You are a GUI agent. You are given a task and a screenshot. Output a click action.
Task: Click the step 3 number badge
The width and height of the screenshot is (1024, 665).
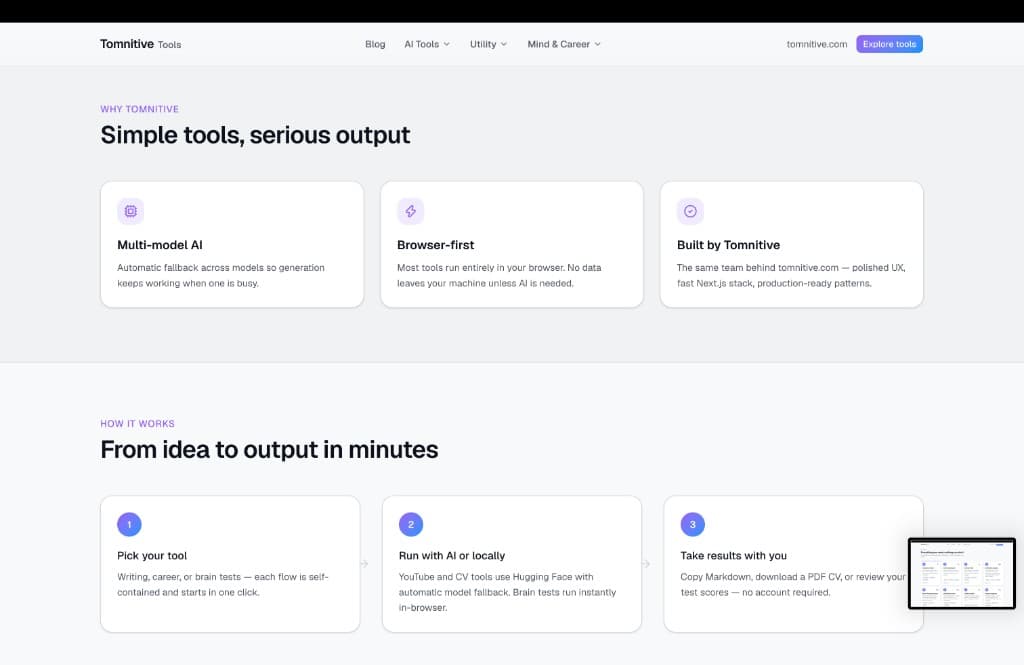(692, 524)
